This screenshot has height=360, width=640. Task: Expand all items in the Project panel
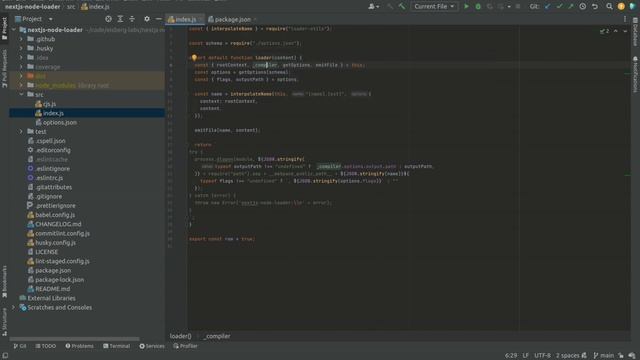(120, 19)
